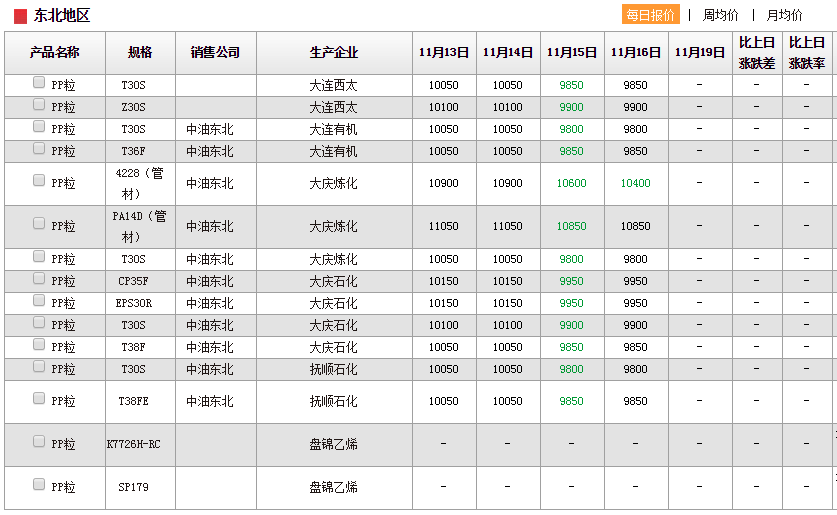Mark the T30S 大庆石化 row checkbox
The width and height of the screenshot is (837, 515).
pyautogui.click(x=38, y=322)
